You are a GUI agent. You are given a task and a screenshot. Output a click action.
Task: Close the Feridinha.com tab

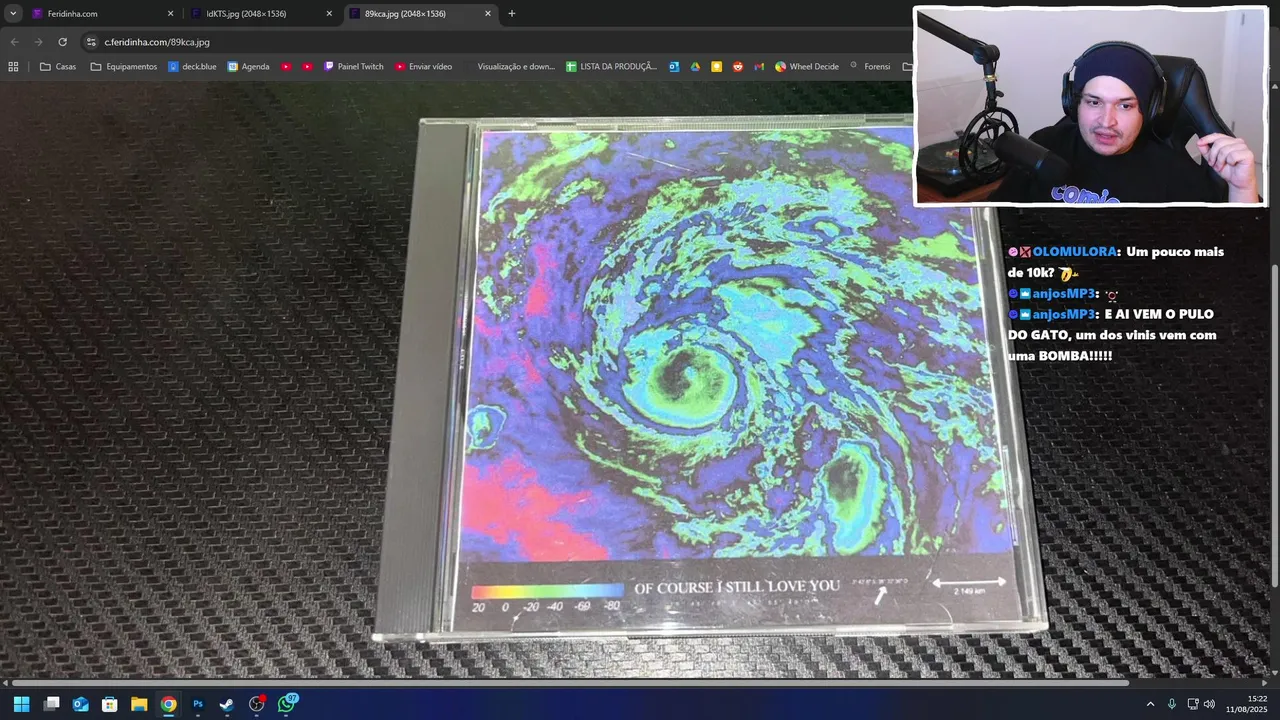[170, 14]
